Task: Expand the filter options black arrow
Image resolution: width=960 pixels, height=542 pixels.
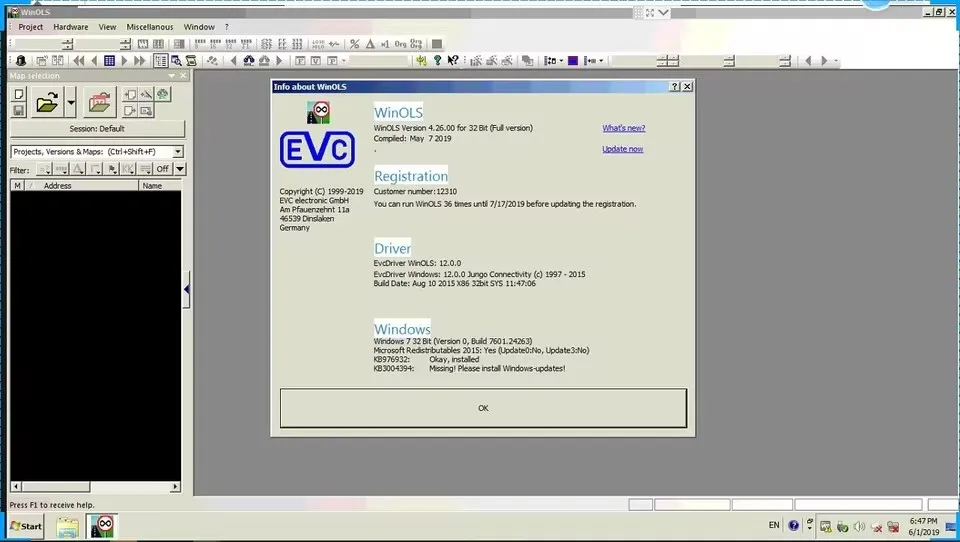Action: pyautogui.click(x=180, y=169)
